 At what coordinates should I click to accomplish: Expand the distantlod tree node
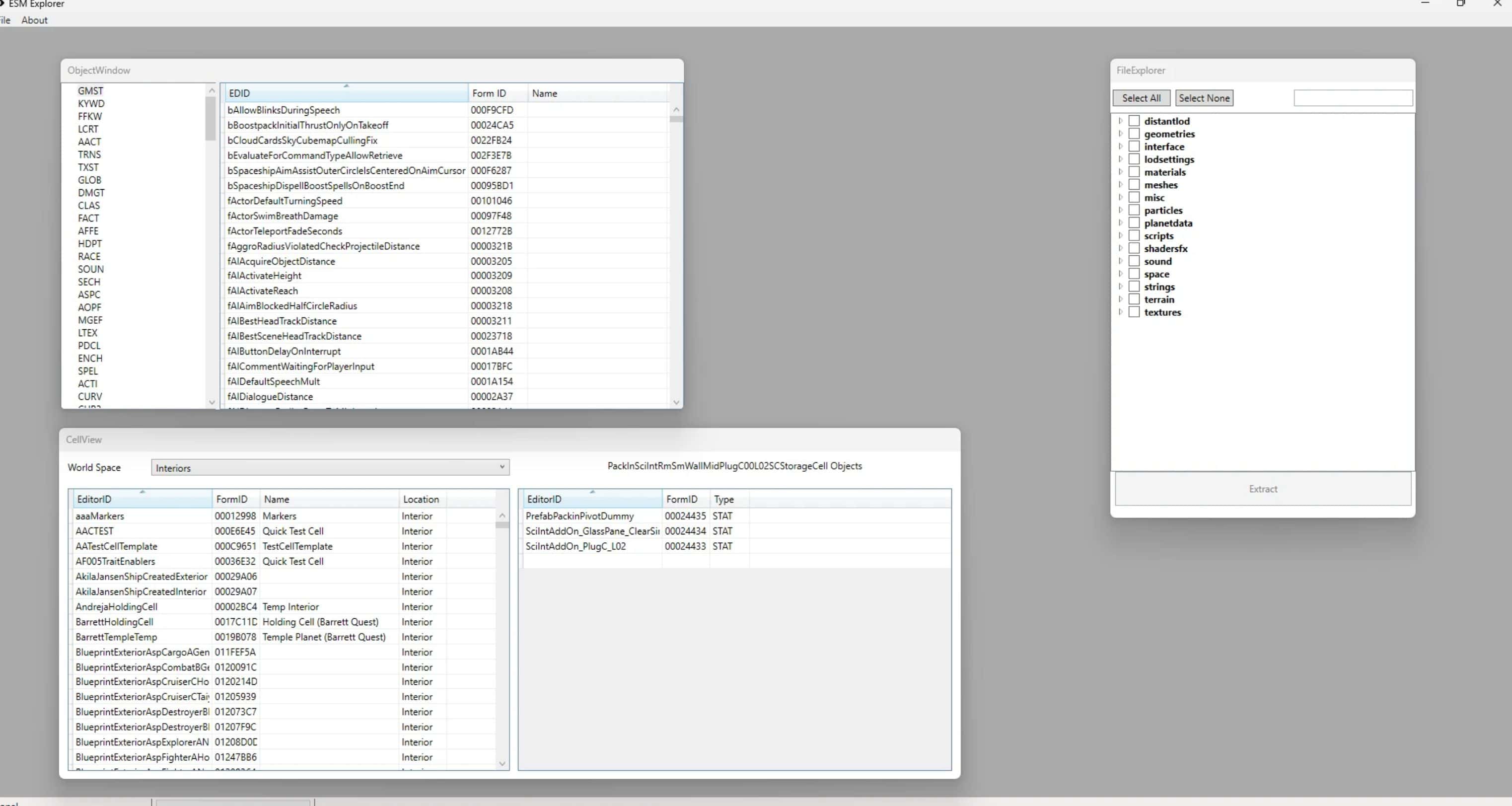(x=1120, y=121)
